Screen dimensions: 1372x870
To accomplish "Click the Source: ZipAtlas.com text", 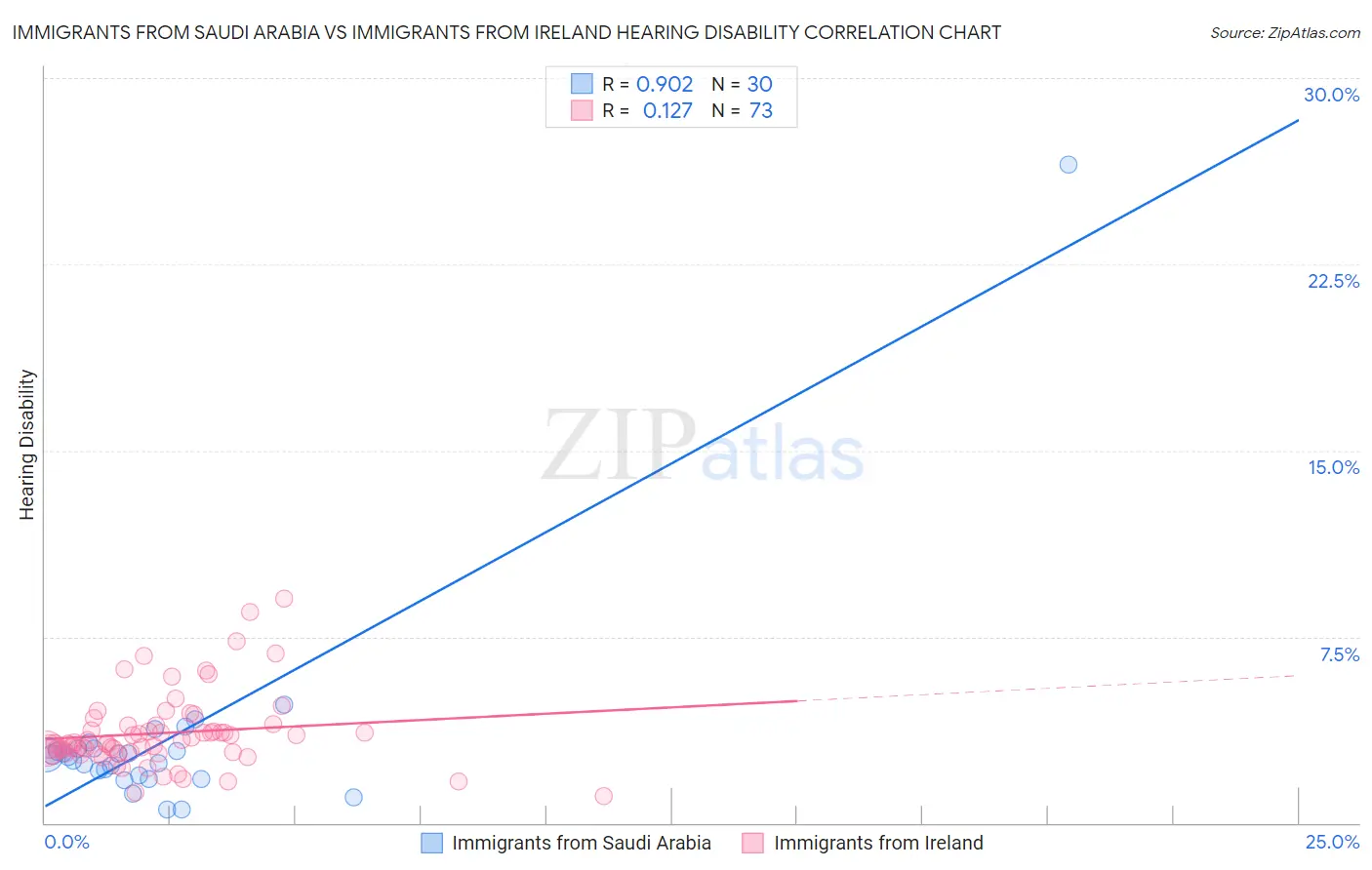I will [x=1285, y=32].
